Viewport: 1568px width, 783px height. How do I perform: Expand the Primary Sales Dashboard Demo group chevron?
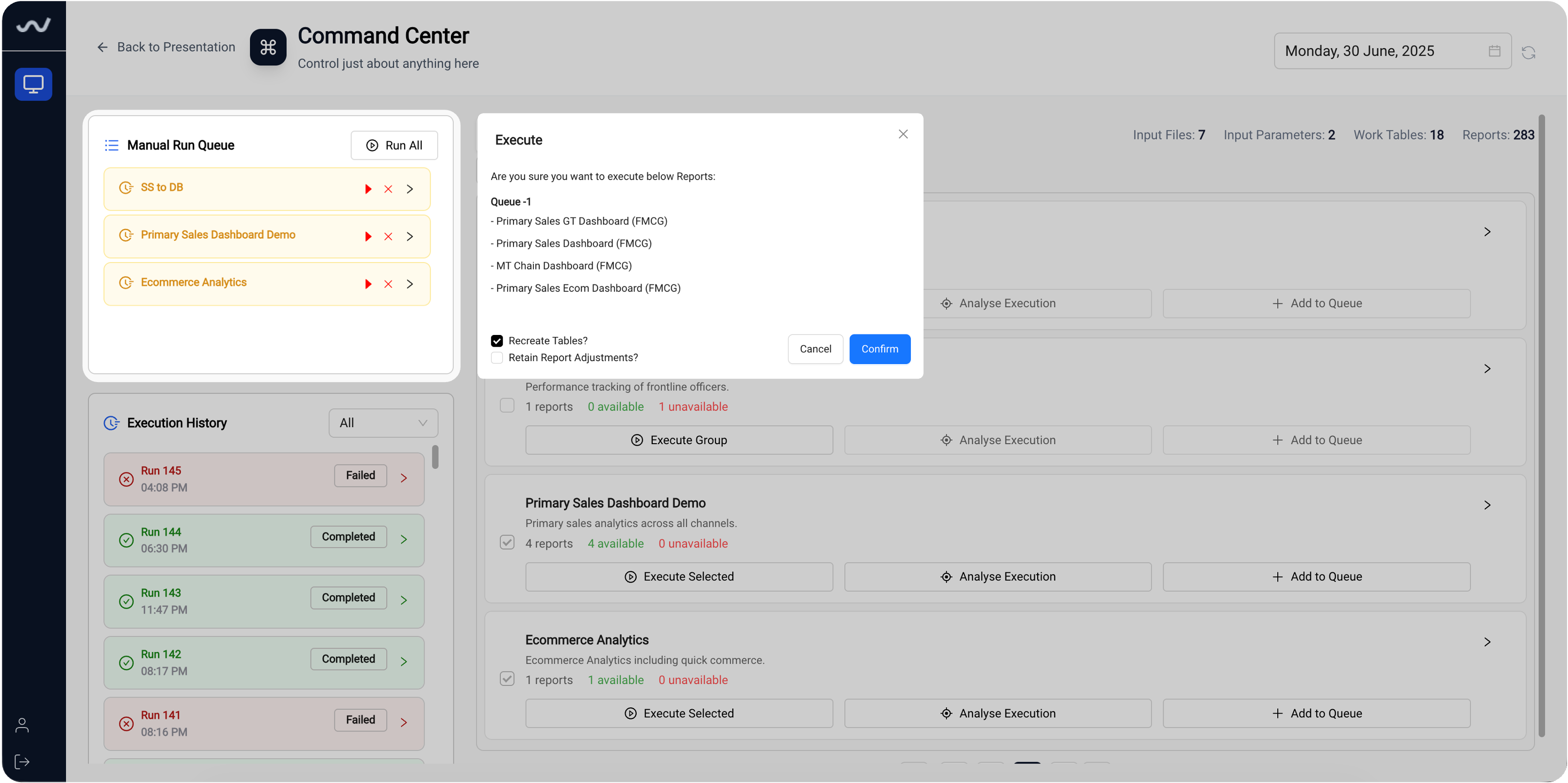[1487, 505]
